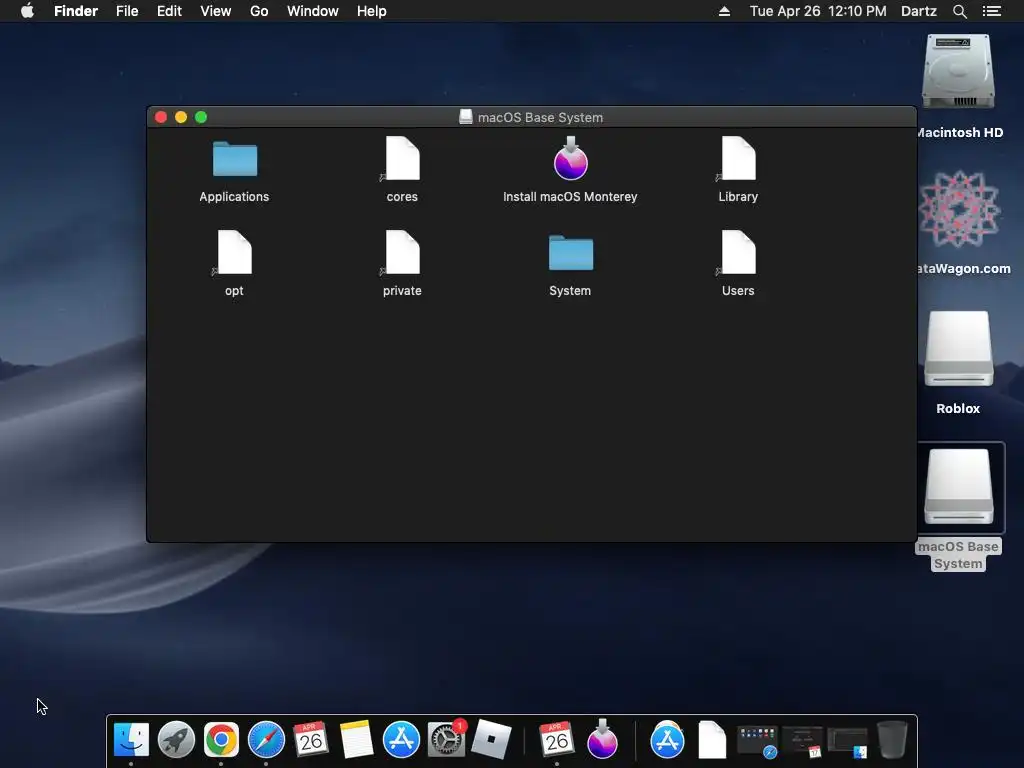Launch Safari compass icon in Dock

266,740
